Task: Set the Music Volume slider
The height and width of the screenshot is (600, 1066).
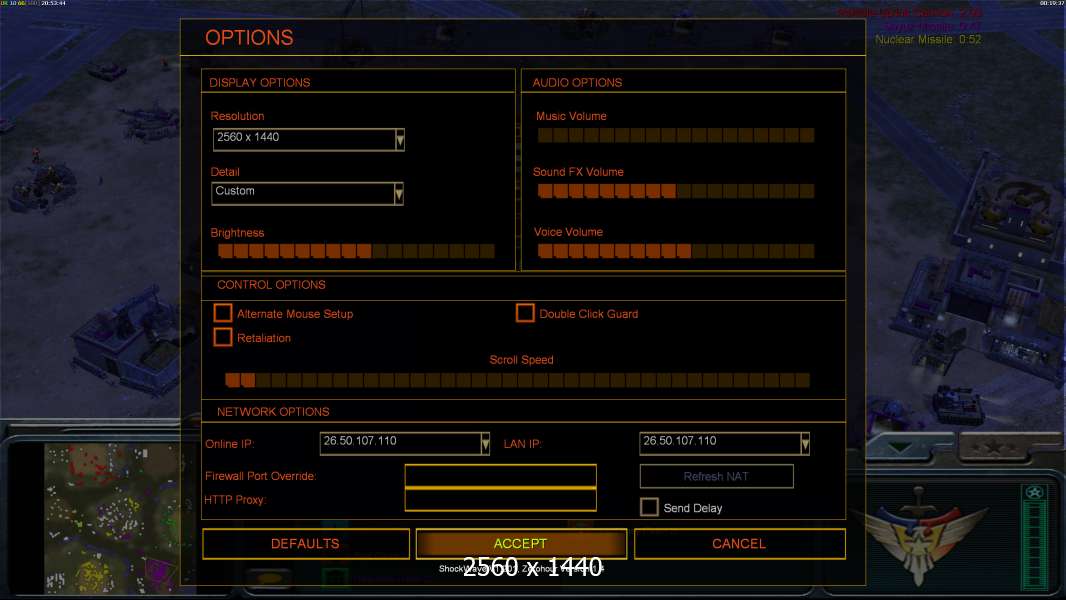Action: [x=676, y=135]
